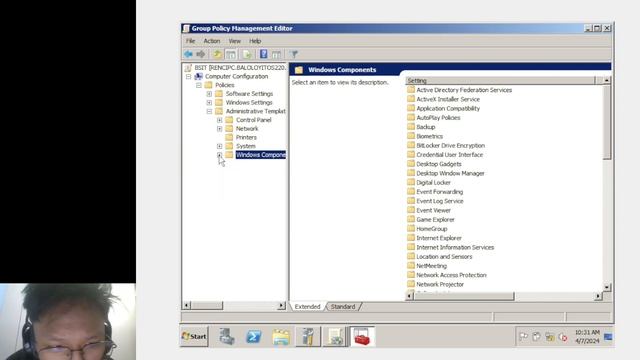Image resolution: width=640 pixels, height=360 pixels.
Task: Select the Backup list entry
Action: (426, 127)
